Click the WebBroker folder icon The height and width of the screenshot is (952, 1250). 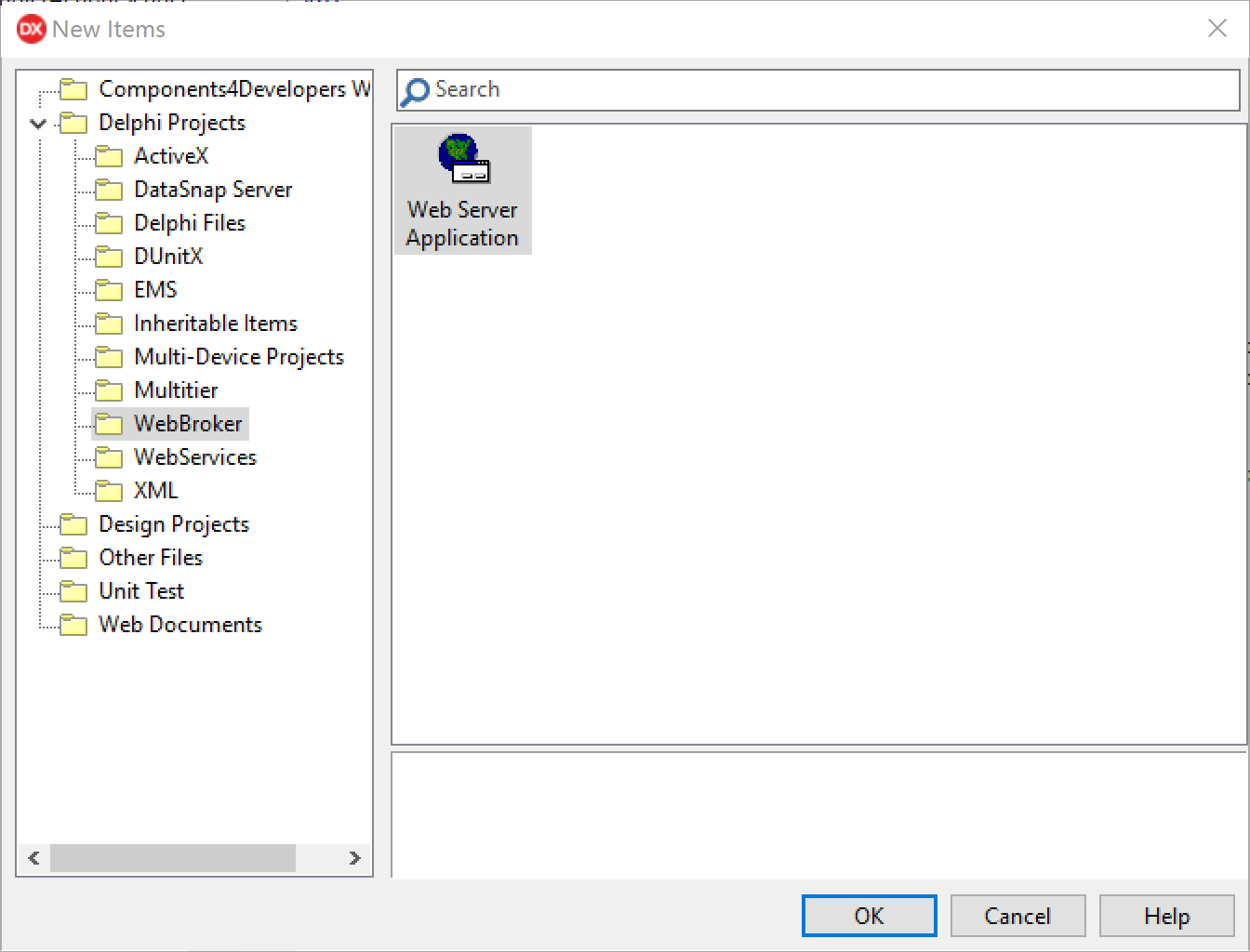click(x=109, y=424)
